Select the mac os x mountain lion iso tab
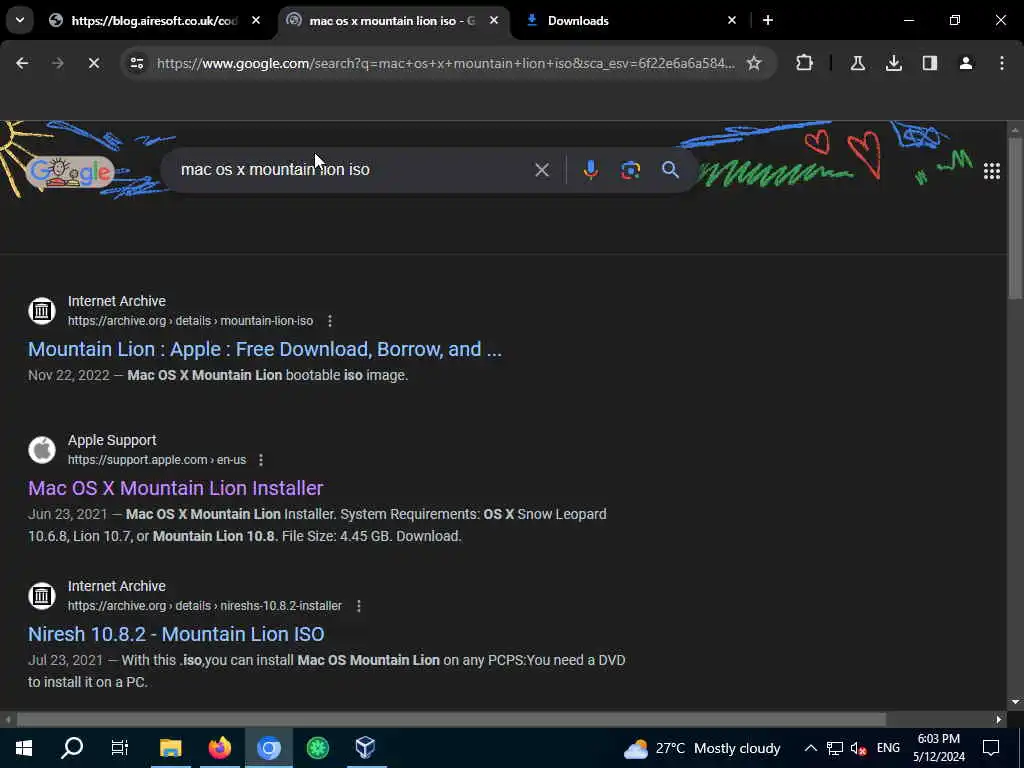The width and height of the screenshot is (1024, 768). tap(392, 21)
